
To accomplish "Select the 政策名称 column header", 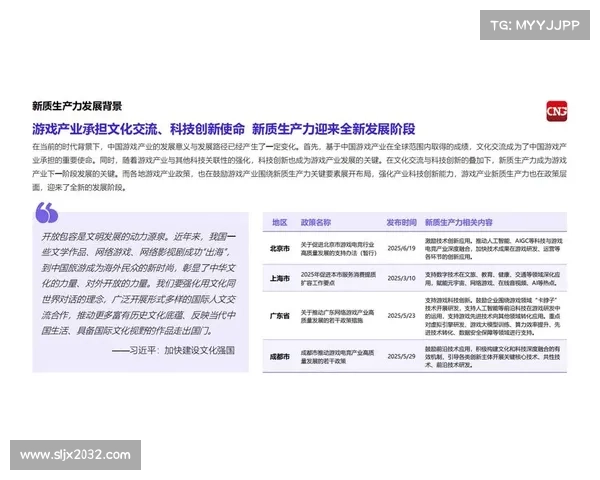I will (x=315, y=222).
